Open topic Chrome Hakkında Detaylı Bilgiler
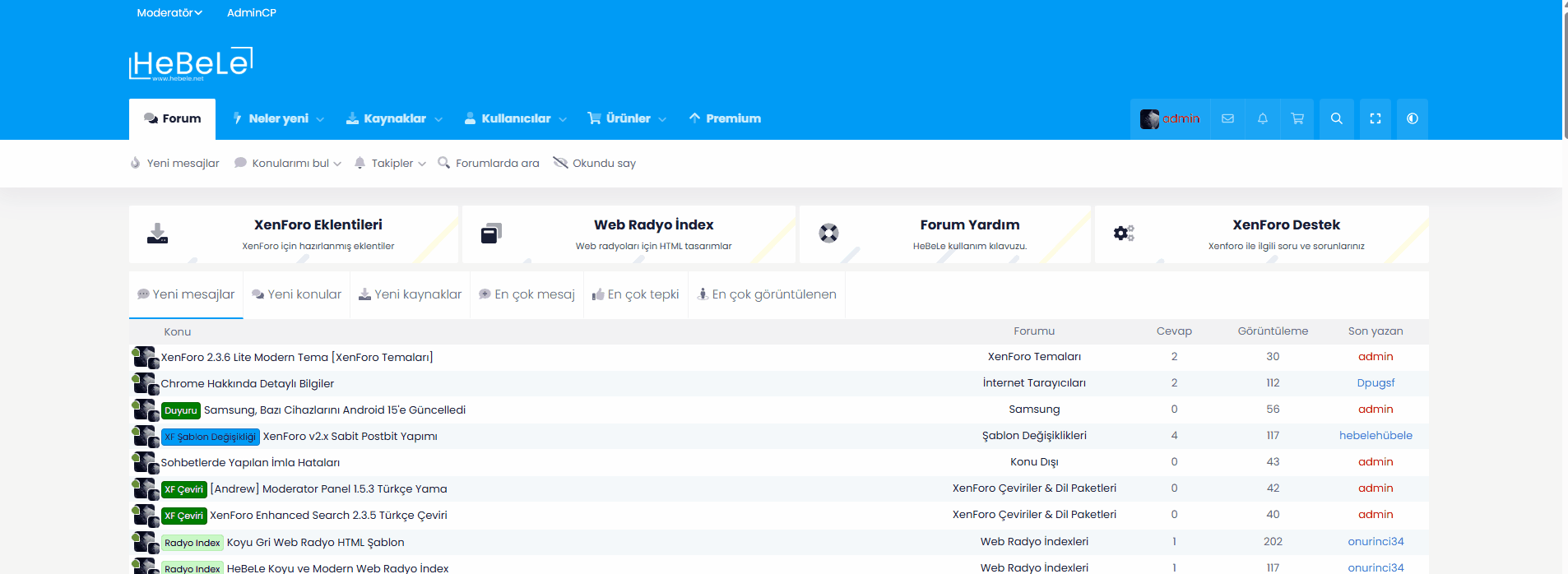Viewport: 1568px width, 574px height. click(x=248, y=383)
